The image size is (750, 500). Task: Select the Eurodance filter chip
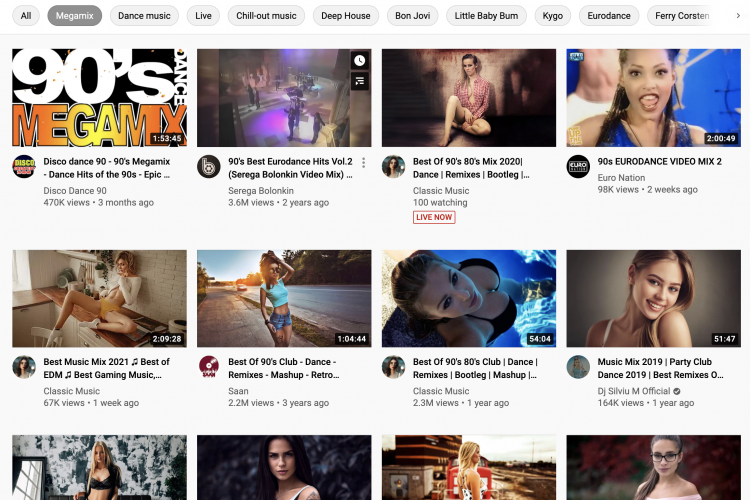609,16
